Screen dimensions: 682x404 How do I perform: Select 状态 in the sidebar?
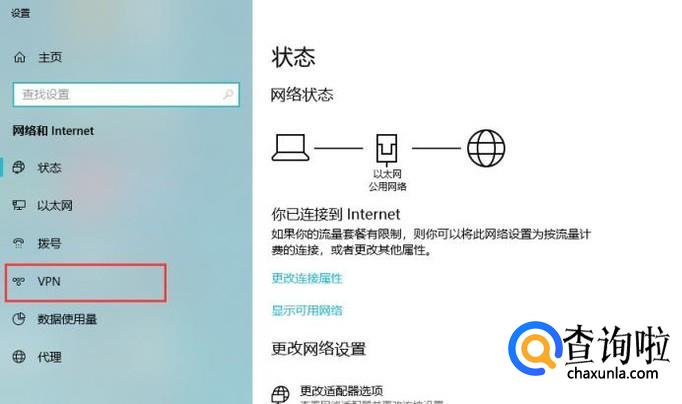pos(49,167)
